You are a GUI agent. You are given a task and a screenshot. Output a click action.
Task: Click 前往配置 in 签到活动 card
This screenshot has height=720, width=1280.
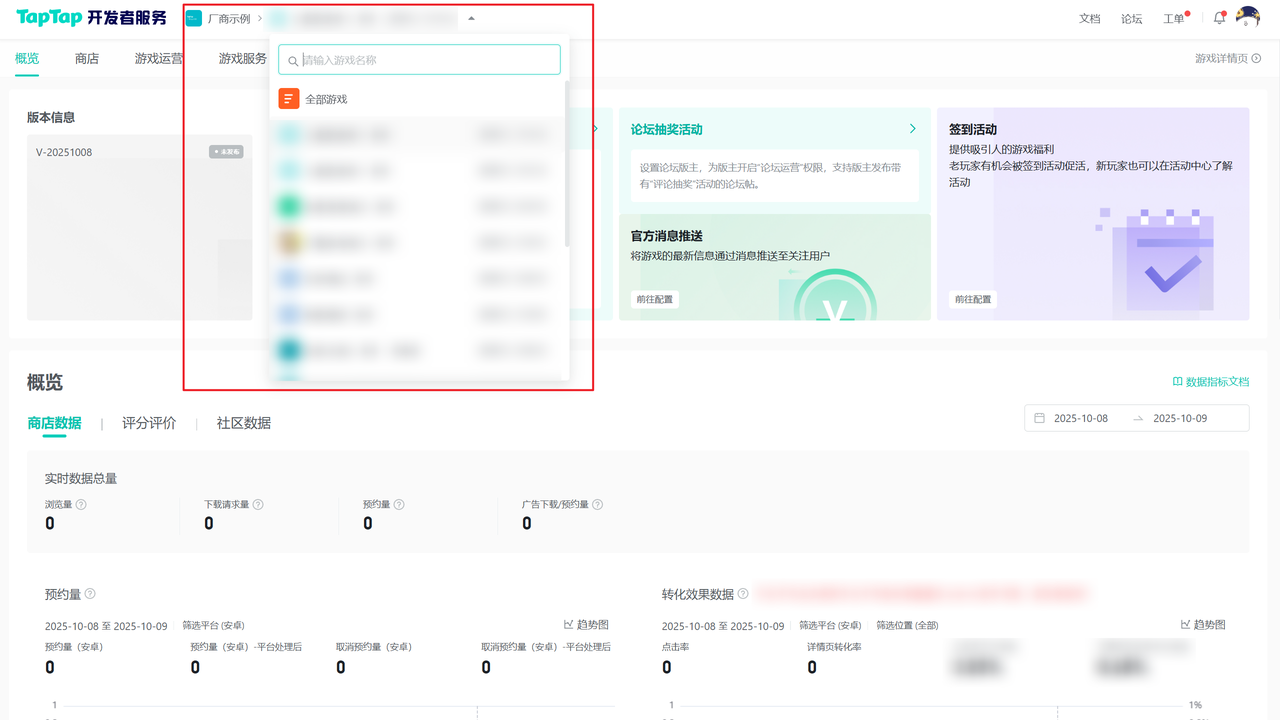point(972,299)
